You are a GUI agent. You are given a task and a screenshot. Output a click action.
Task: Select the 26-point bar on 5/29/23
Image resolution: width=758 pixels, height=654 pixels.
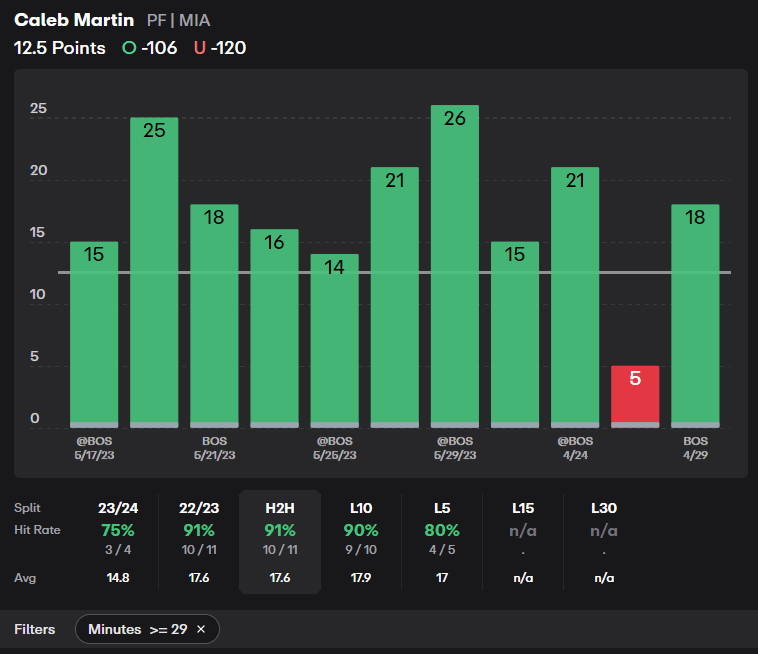coord(454,266)
